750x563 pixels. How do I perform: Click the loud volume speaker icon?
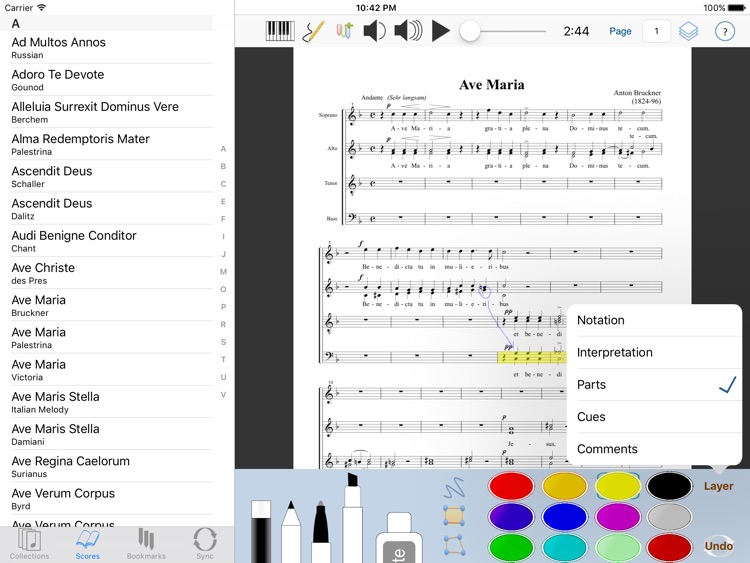click(x=408, y=31)
